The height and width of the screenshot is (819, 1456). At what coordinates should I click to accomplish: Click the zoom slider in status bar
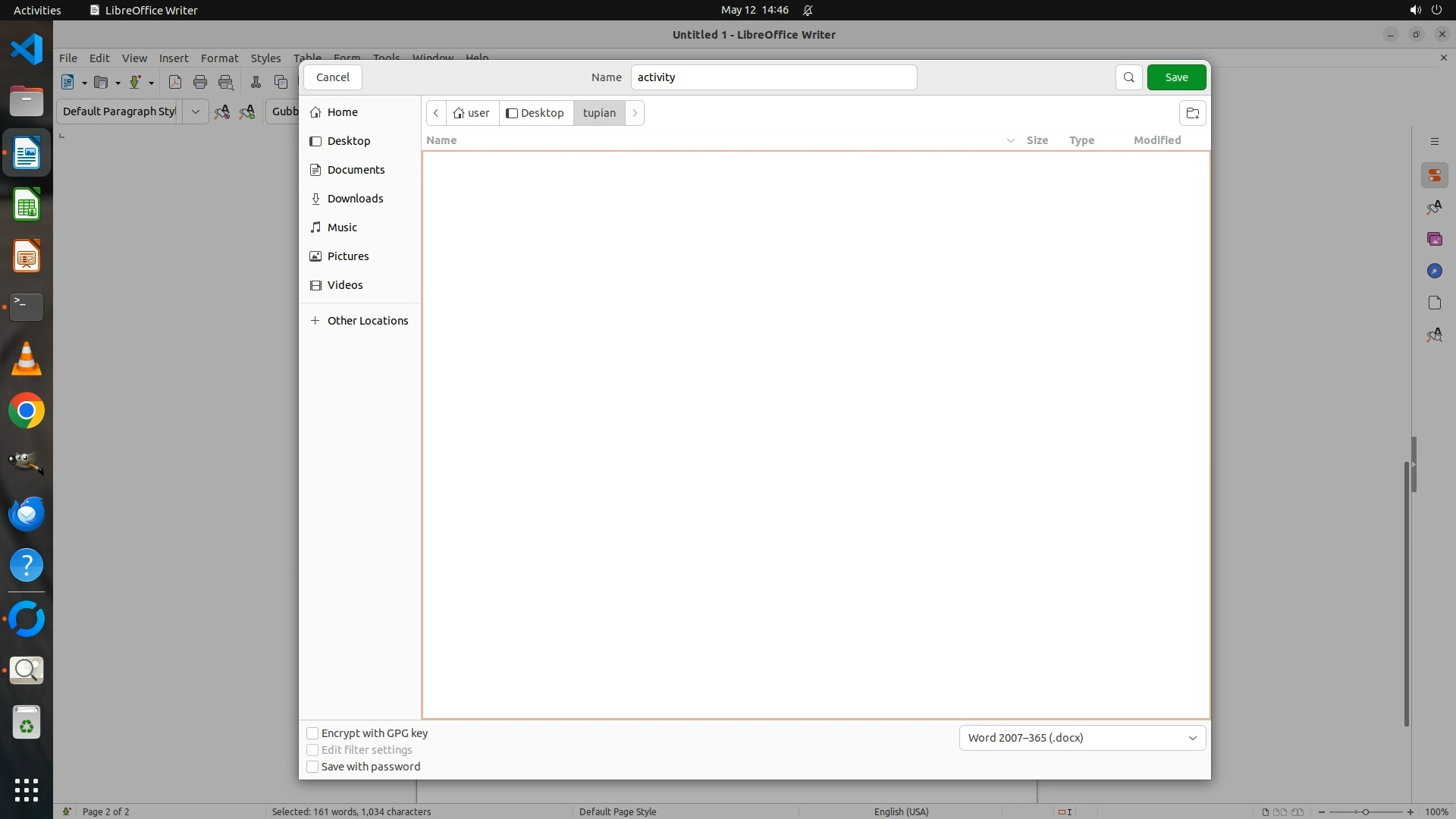click(x=1365, y=811)
